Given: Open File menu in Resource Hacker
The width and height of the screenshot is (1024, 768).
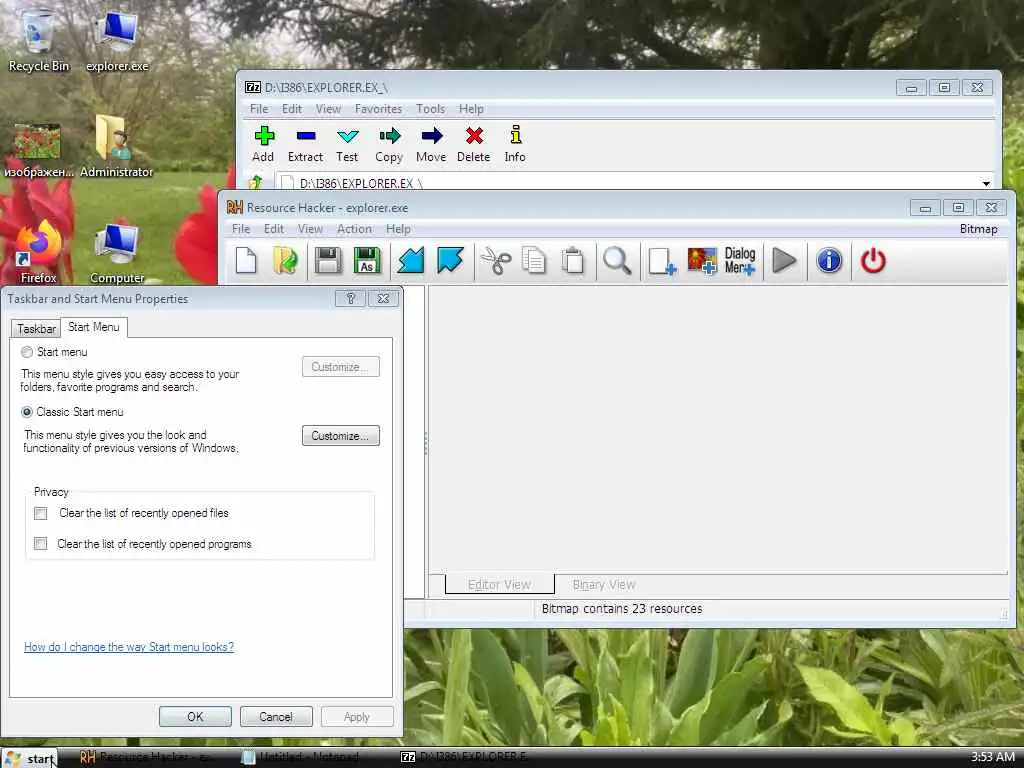Looking at the screenshot, I should click(x=241, y=229).
